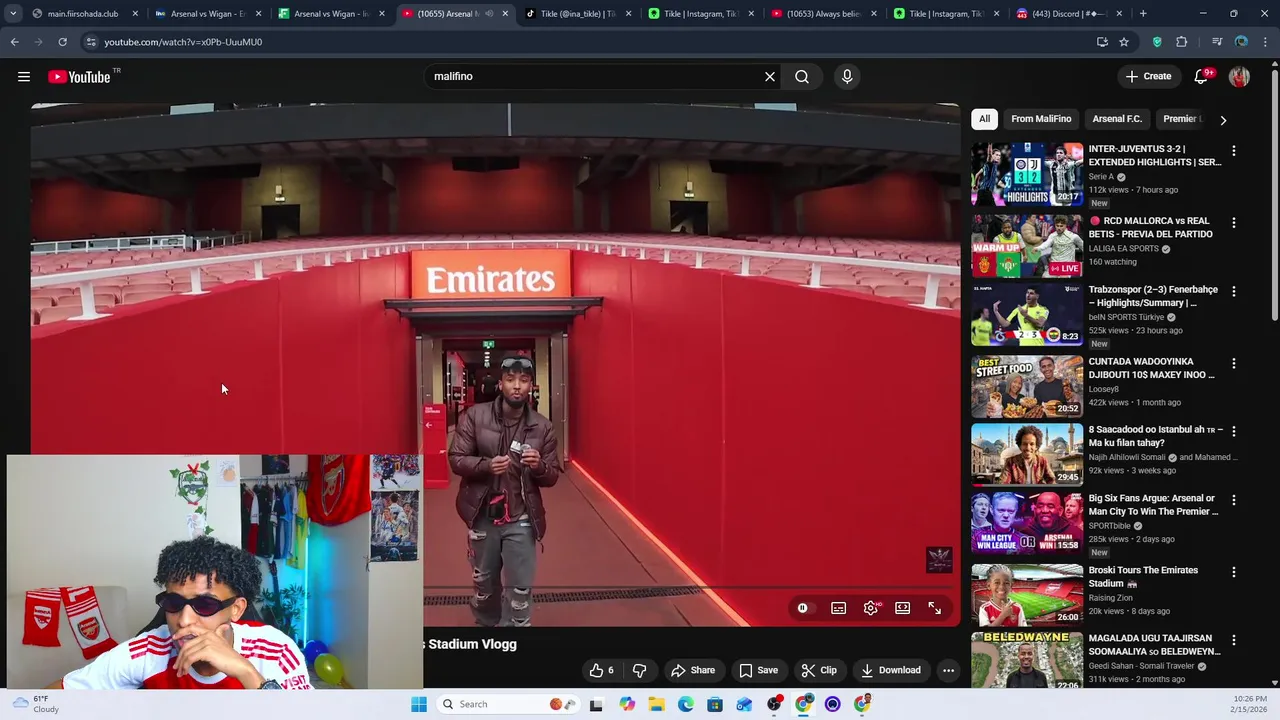The width and height of the screenshot is (1280, 720).
Task: Open Chrome extensions puzzle menu
Action: click(x=1182, y=42)
